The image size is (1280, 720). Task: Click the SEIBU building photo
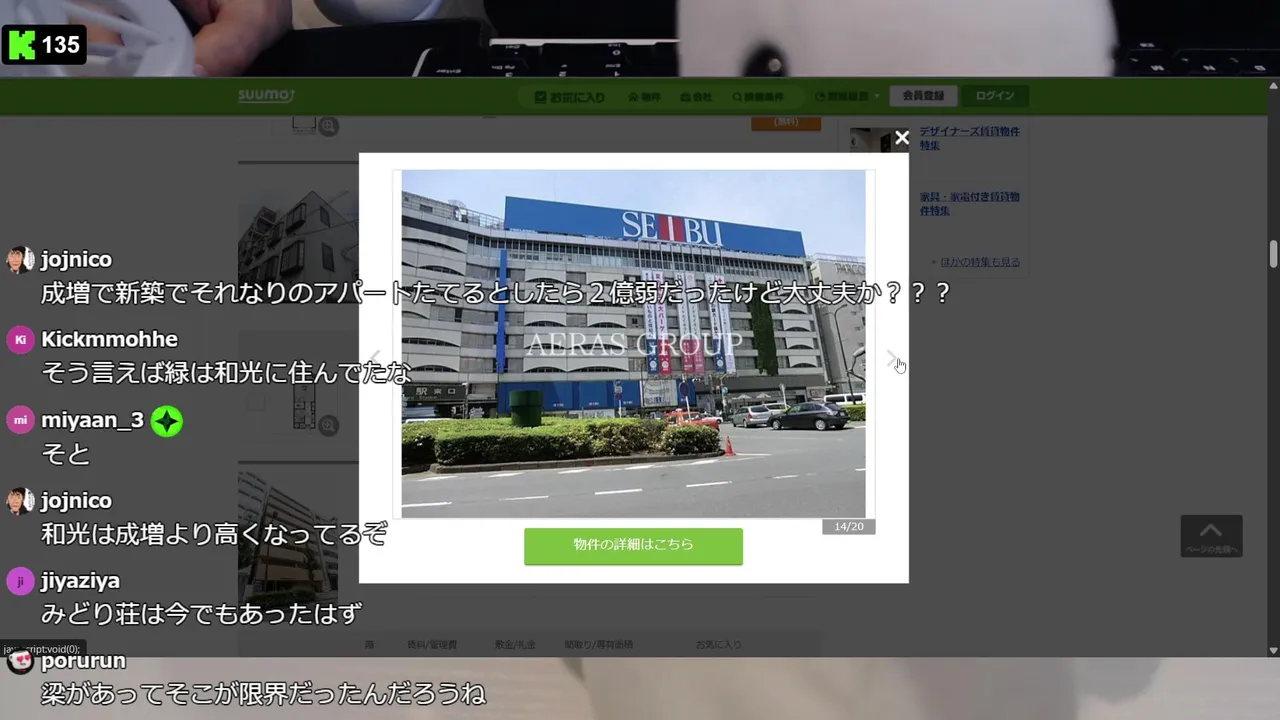(633, 343)
